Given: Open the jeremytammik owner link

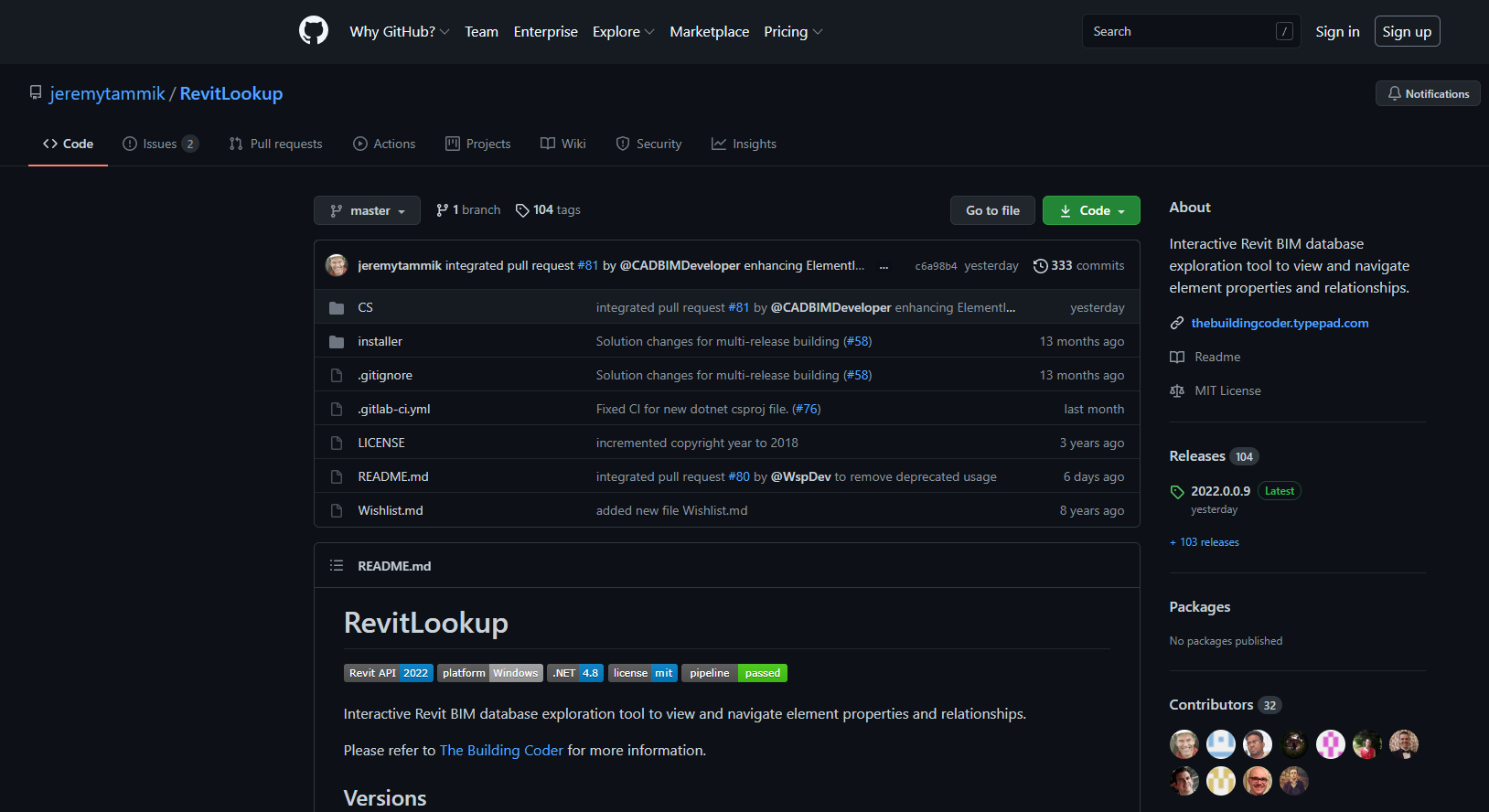Looking at the screenshot, I should tap(108, 93).
